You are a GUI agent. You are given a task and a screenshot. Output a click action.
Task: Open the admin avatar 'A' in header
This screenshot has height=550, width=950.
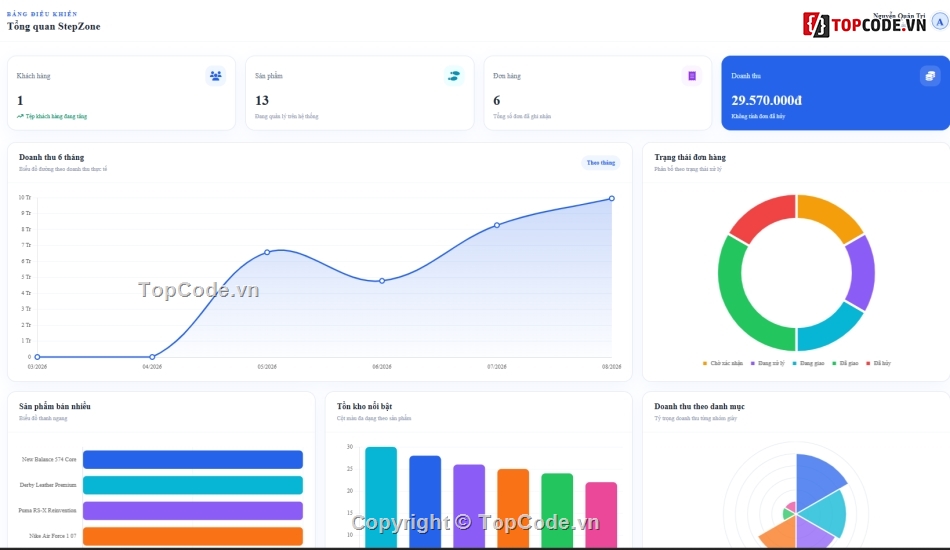click(940, 22)
